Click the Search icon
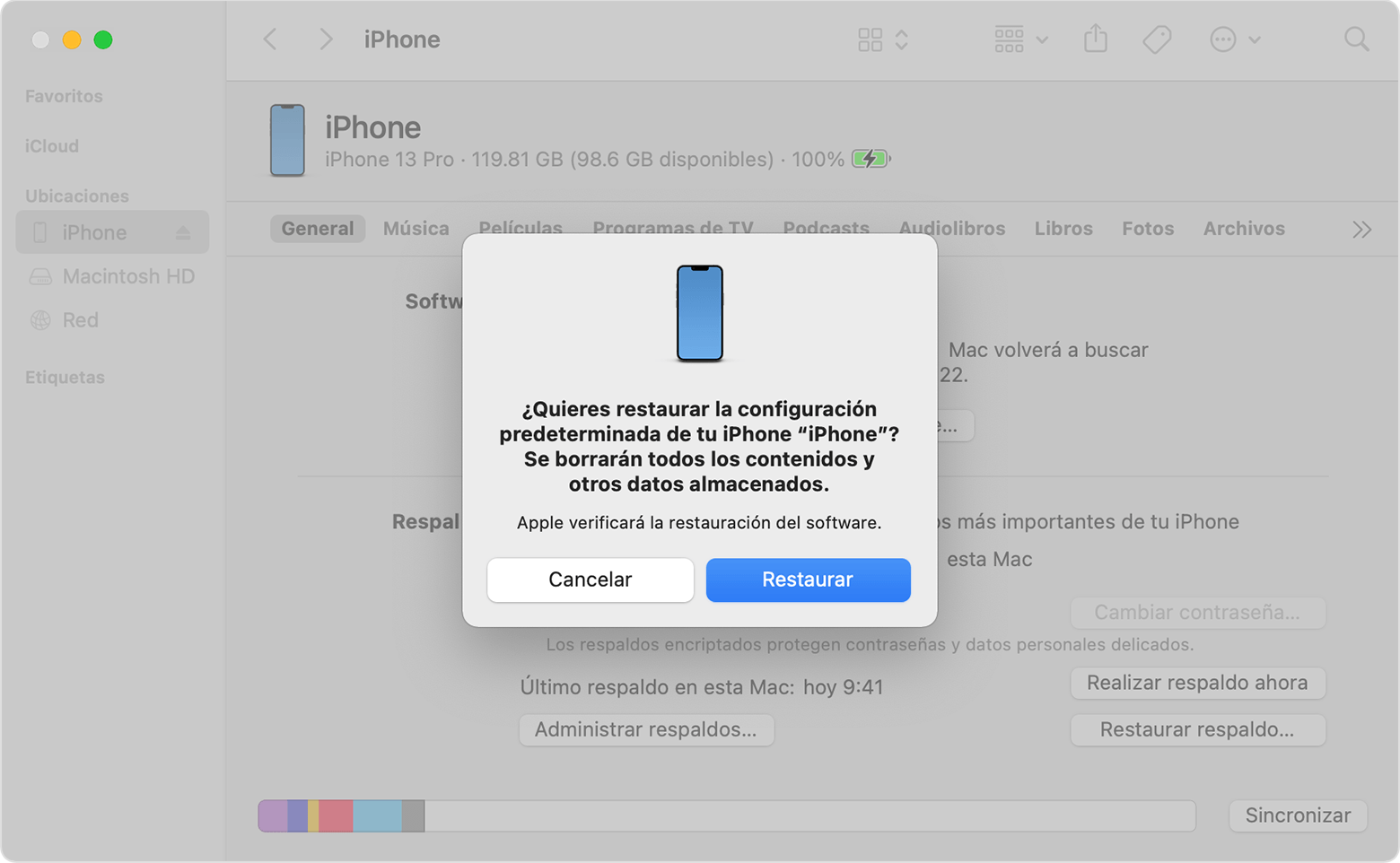 1355,39
